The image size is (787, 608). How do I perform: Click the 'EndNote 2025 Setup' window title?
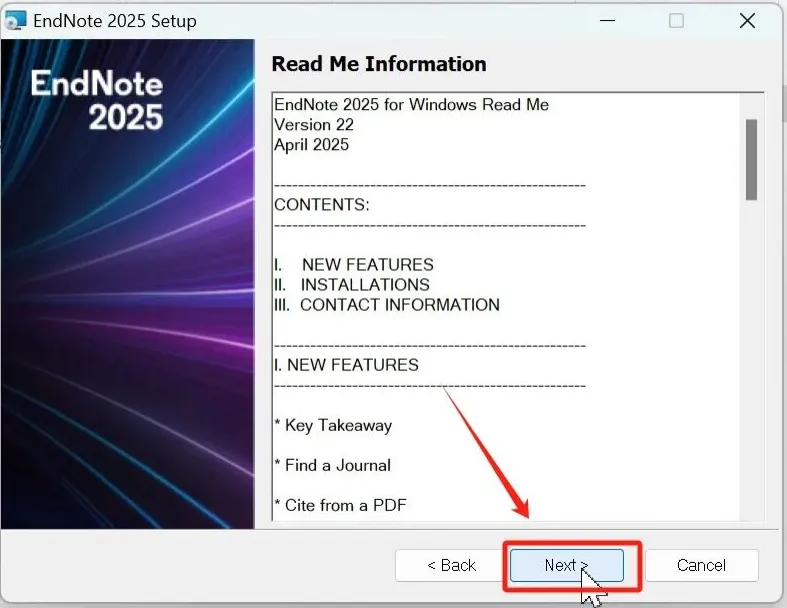point(115,21)
